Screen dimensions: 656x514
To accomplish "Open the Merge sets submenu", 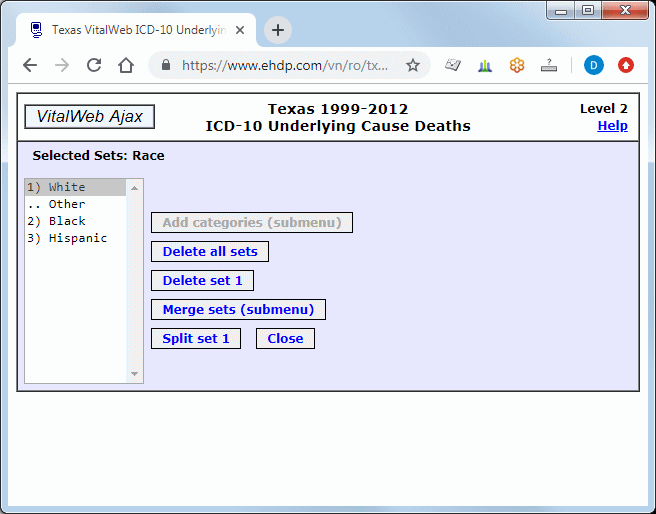I will [238, 310].
